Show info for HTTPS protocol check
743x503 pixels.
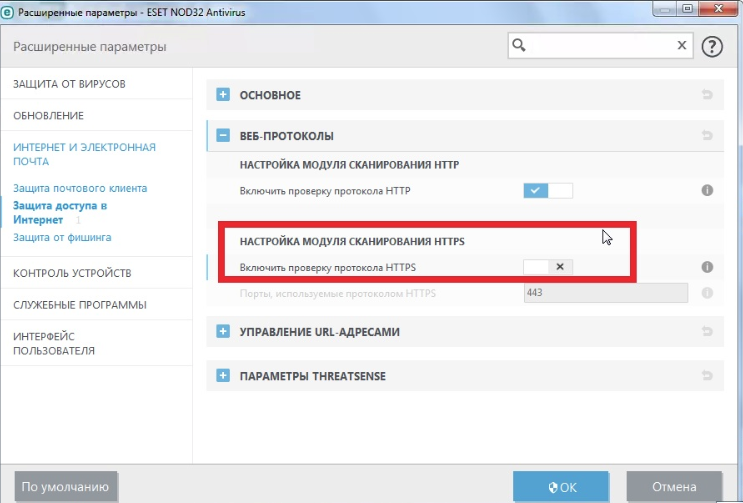(707, 267)
